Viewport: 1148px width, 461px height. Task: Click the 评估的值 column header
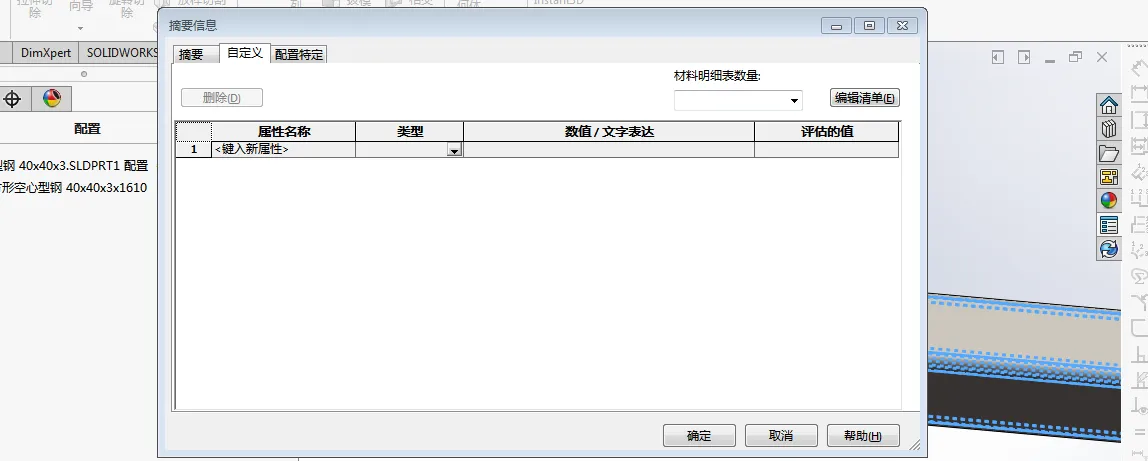[827, 132]
